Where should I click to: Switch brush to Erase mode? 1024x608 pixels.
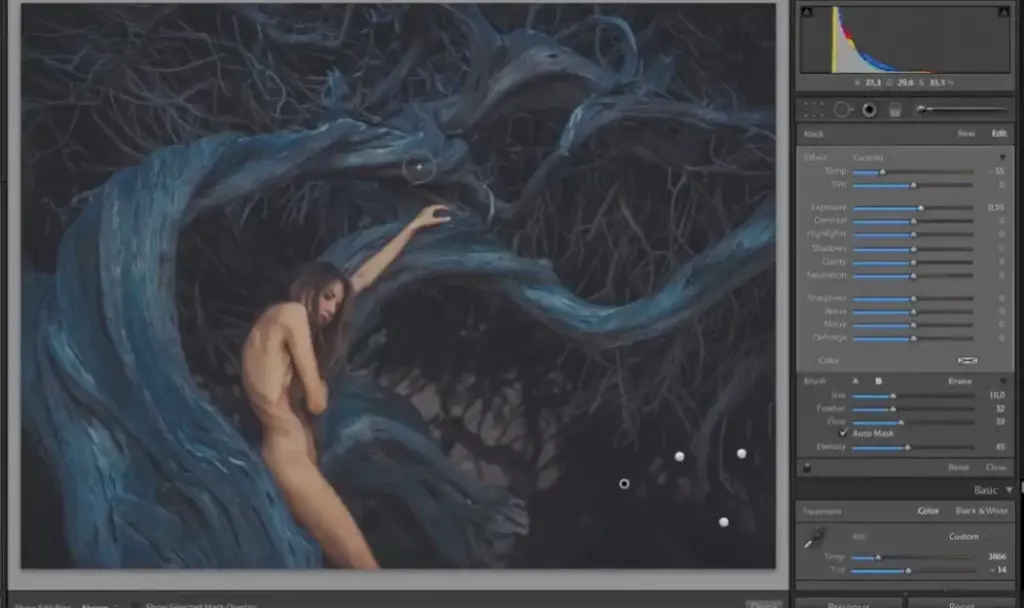point(960,381)
